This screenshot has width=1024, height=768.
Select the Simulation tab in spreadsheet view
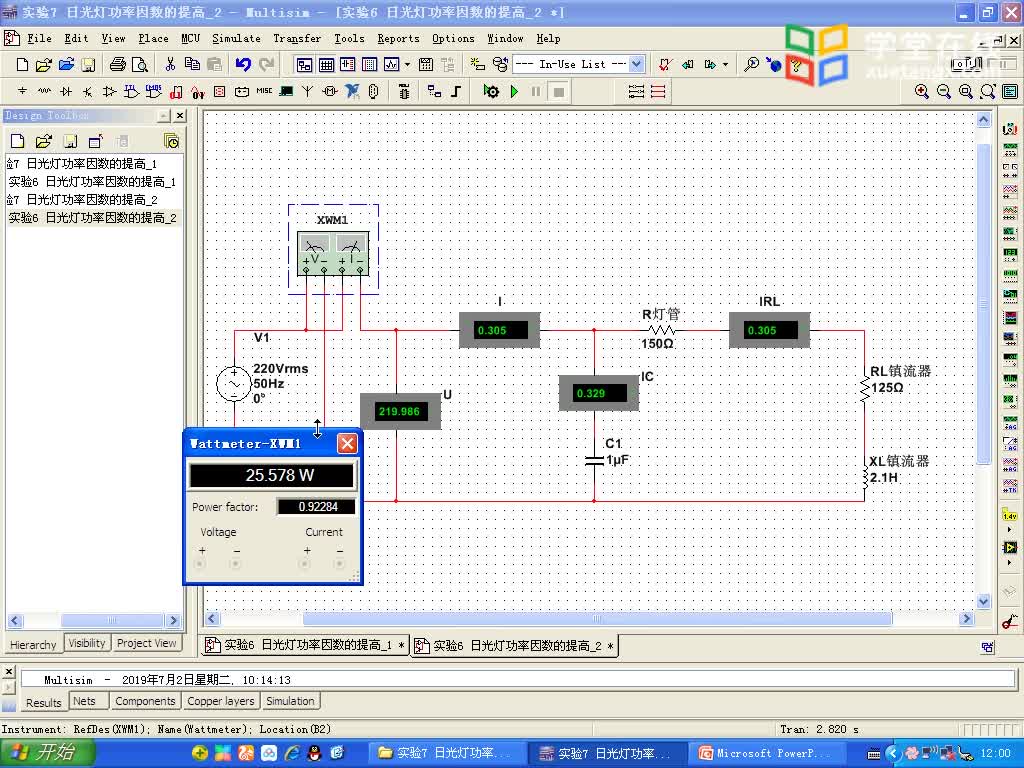click(x=290, y=701)
